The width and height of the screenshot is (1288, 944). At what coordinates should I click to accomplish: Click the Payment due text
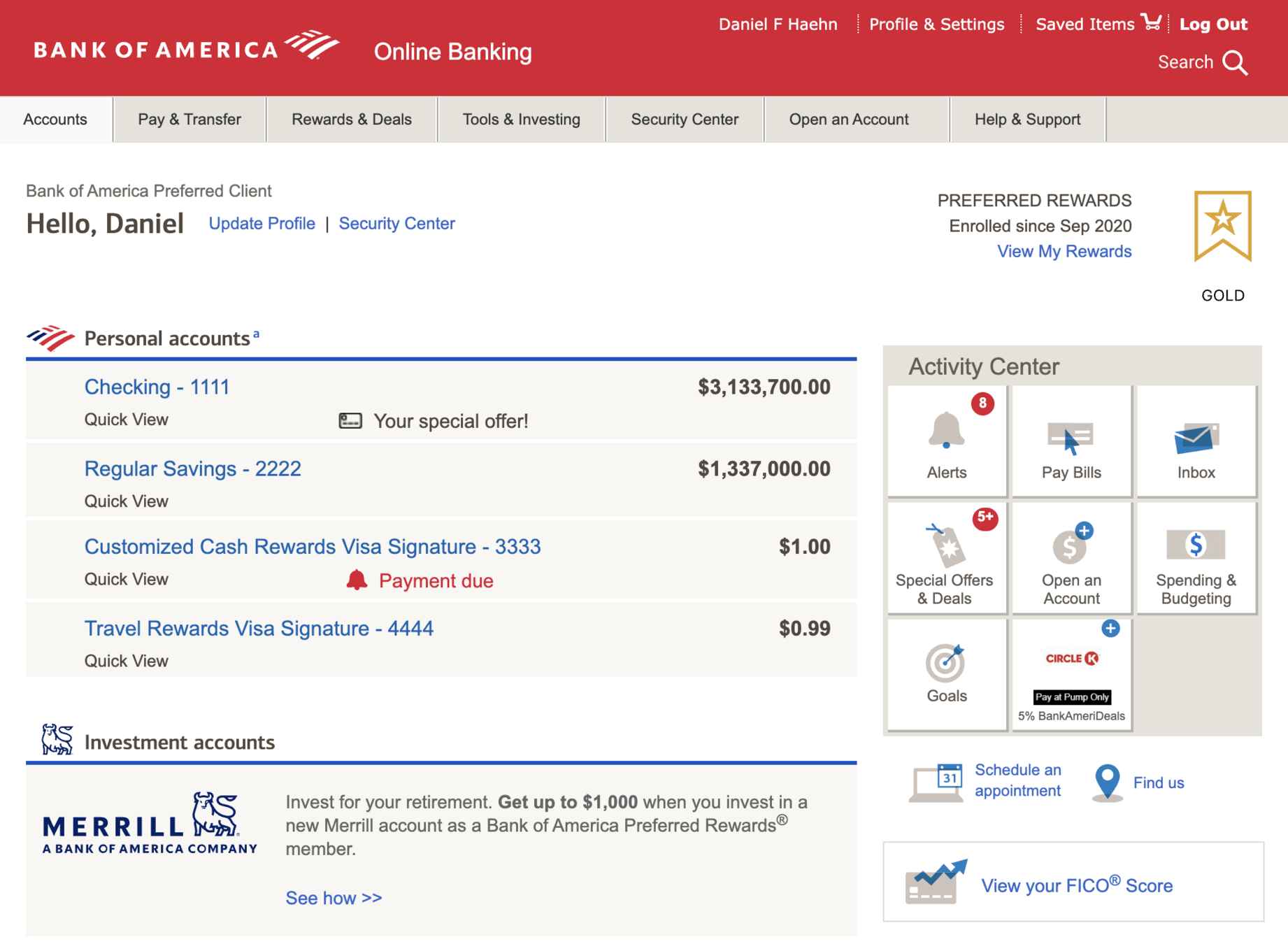(x=436, y=580)
